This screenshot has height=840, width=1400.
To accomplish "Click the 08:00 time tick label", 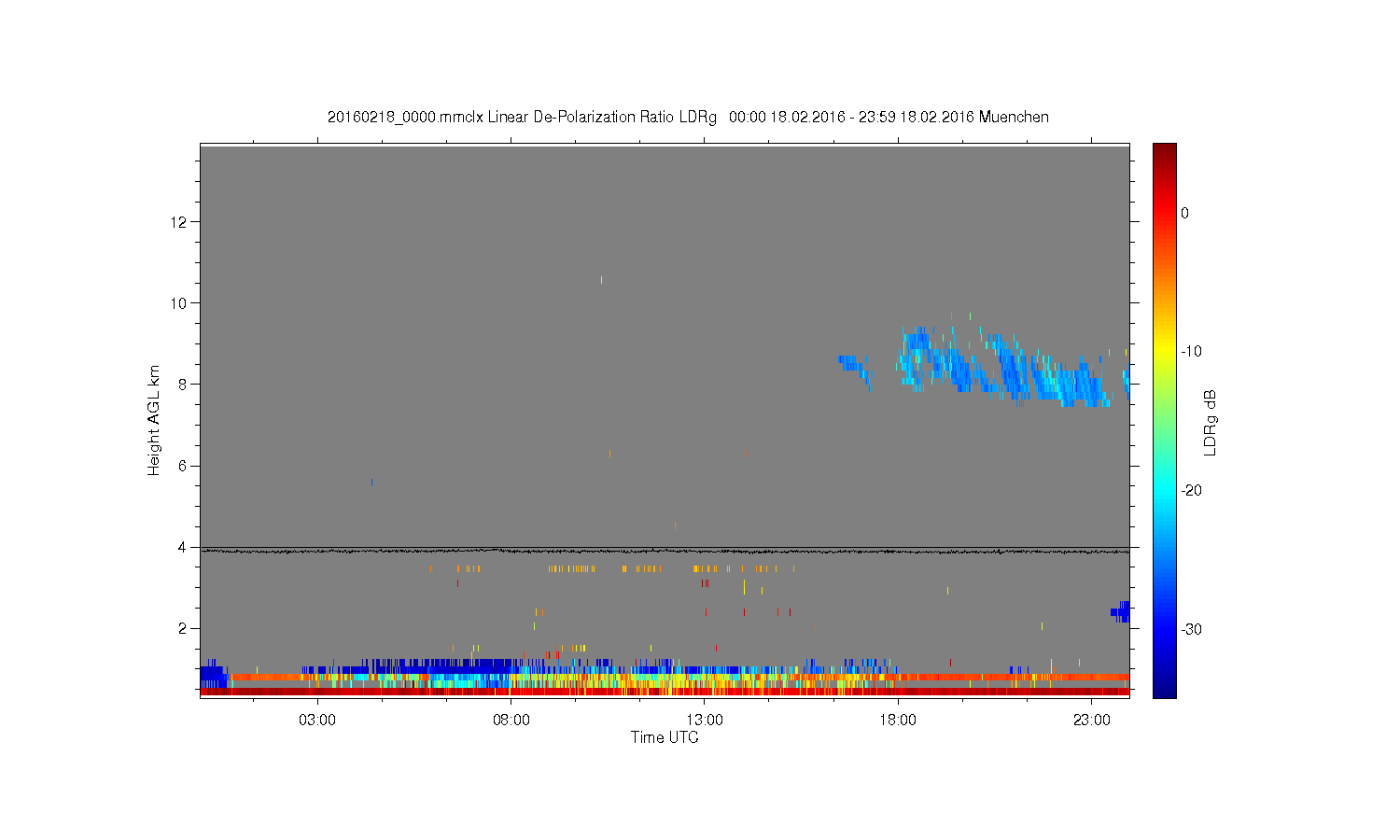I will point(511,721).
